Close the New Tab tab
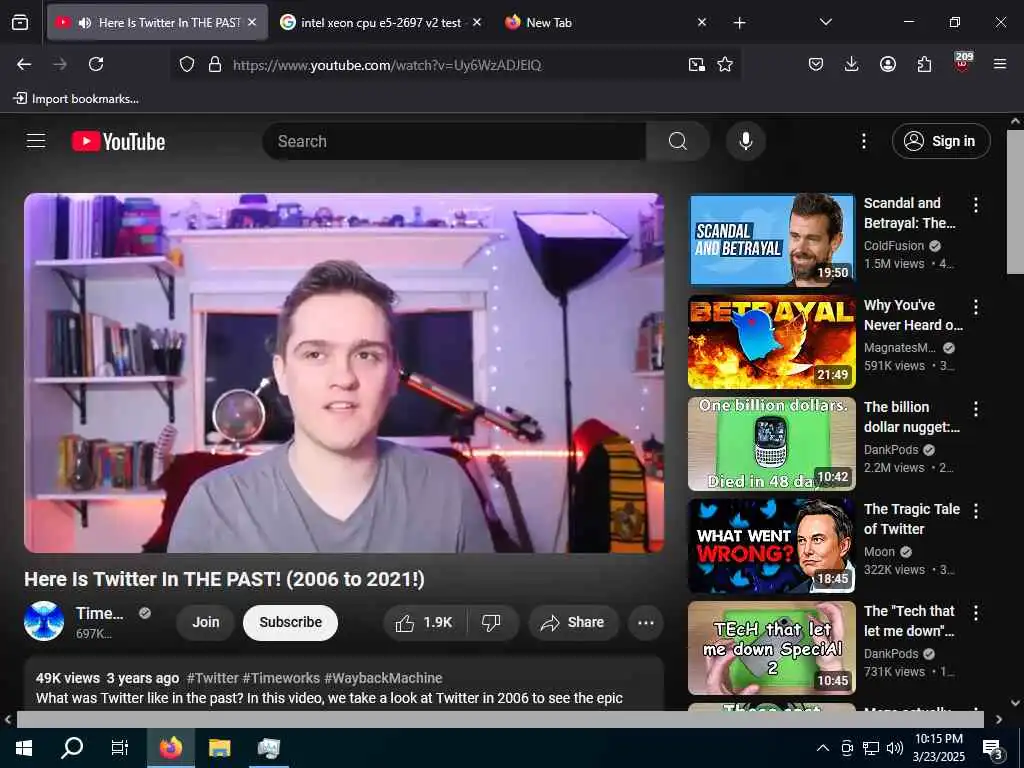 (701, 22)
